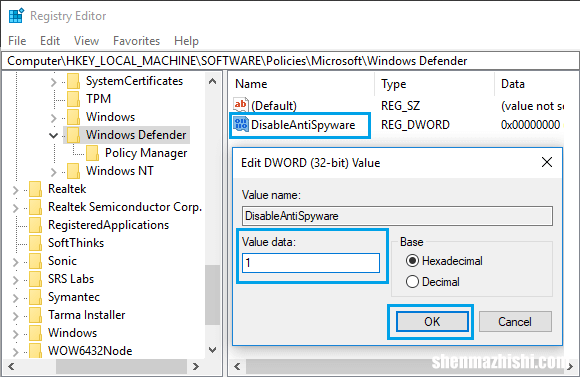The height and width of the screenshot is (377, 580).
Task: Click the values pane scroll left arrow
Action: tap(237, 367)
